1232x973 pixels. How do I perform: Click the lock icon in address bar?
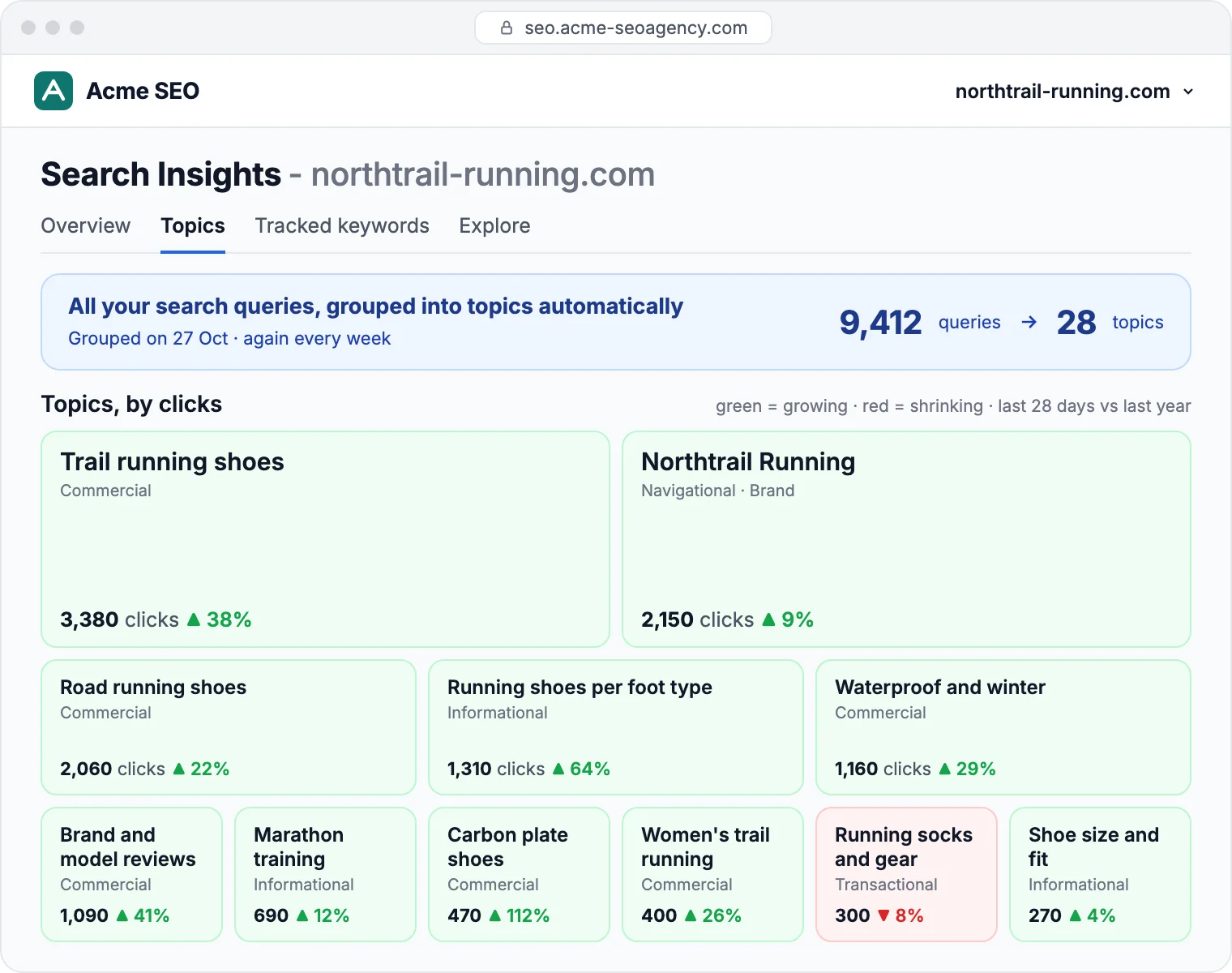click(507, 28)
